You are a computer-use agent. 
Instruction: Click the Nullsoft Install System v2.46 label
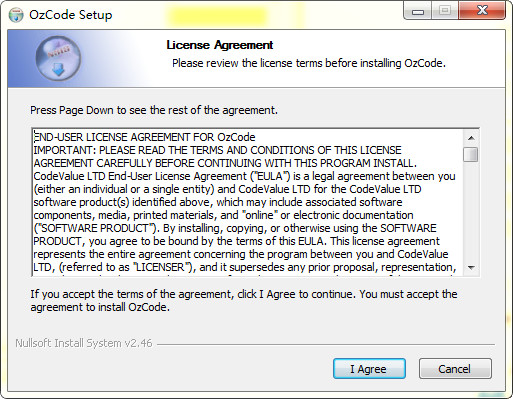pos(84,343)
